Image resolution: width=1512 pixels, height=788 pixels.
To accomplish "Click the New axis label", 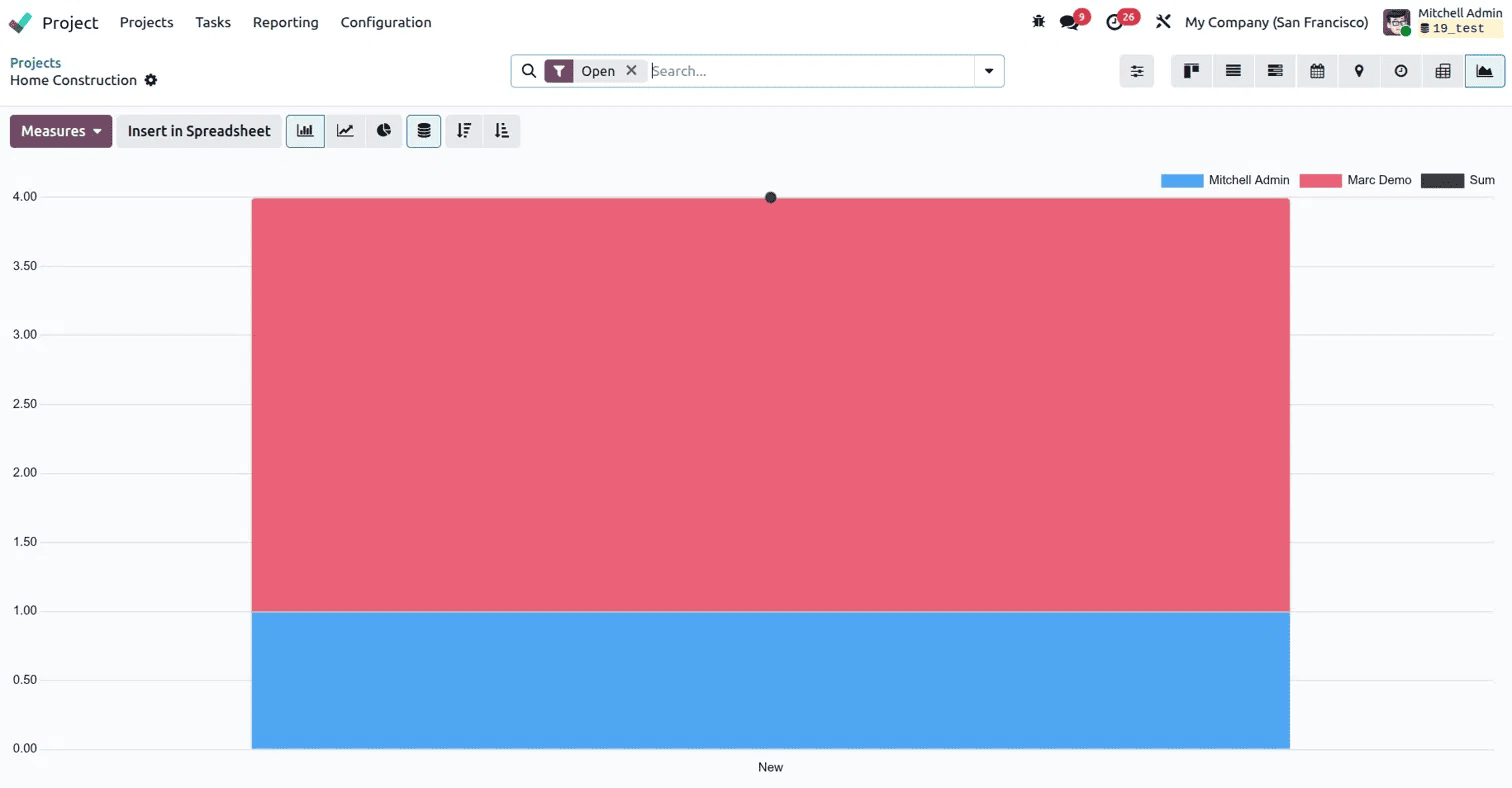I will click(770, 767).
